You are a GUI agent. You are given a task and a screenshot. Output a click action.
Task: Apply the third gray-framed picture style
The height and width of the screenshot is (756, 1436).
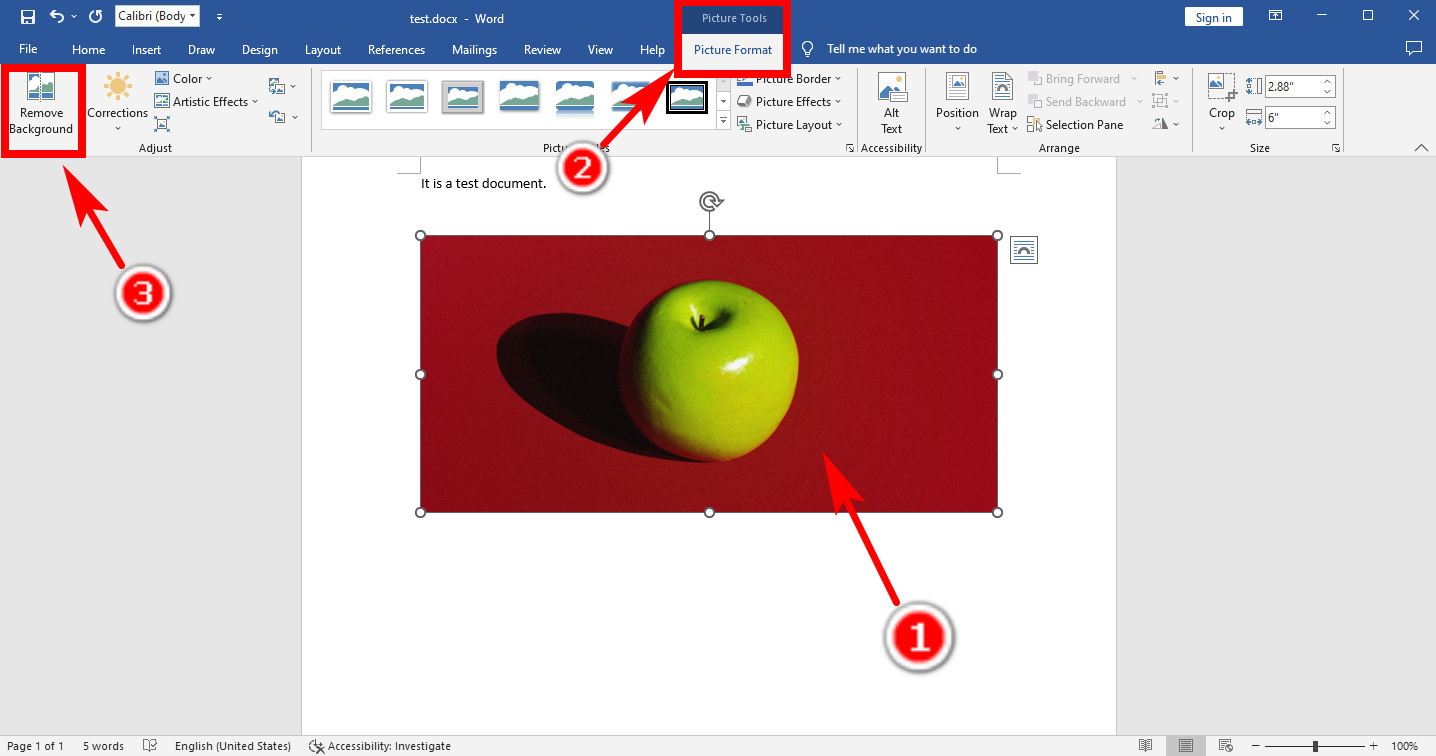[463, 97]
